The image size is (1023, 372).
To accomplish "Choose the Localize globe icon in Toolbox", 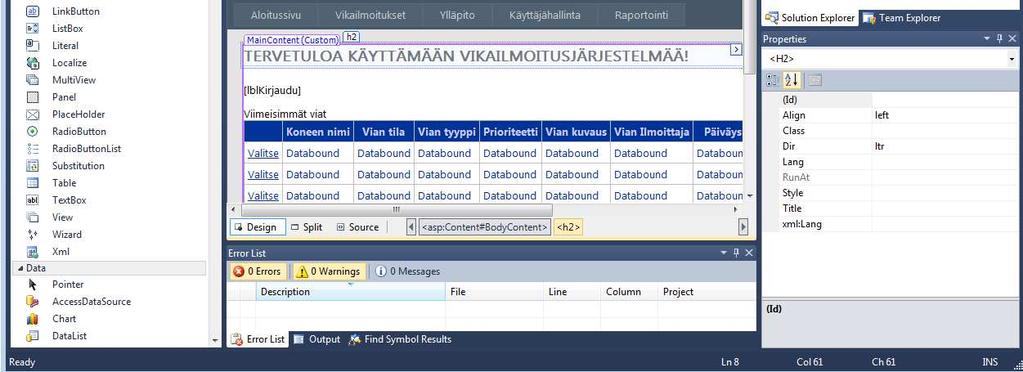I will 33,63.
